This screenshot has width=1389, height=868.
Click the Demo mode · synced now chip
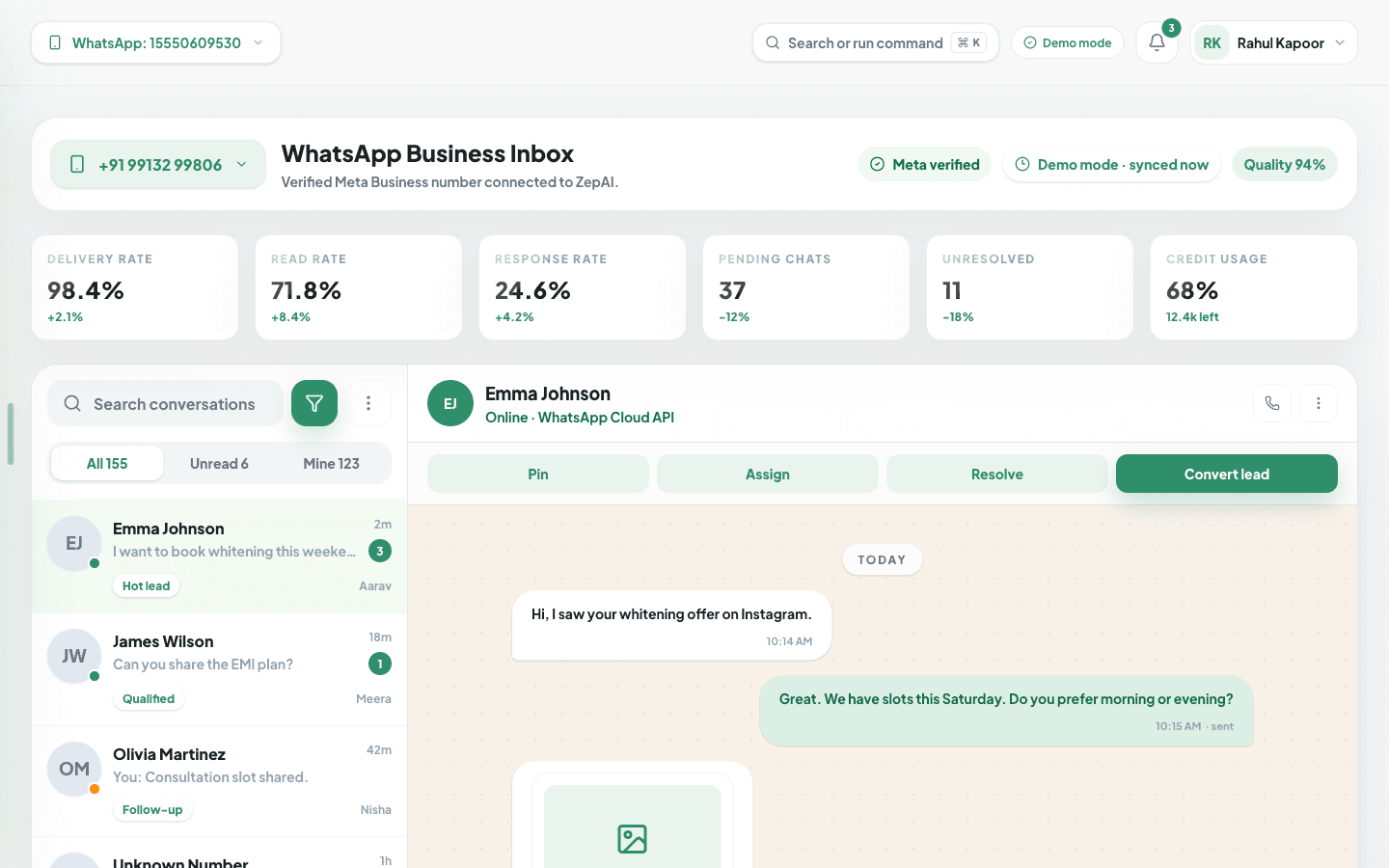1111,164
